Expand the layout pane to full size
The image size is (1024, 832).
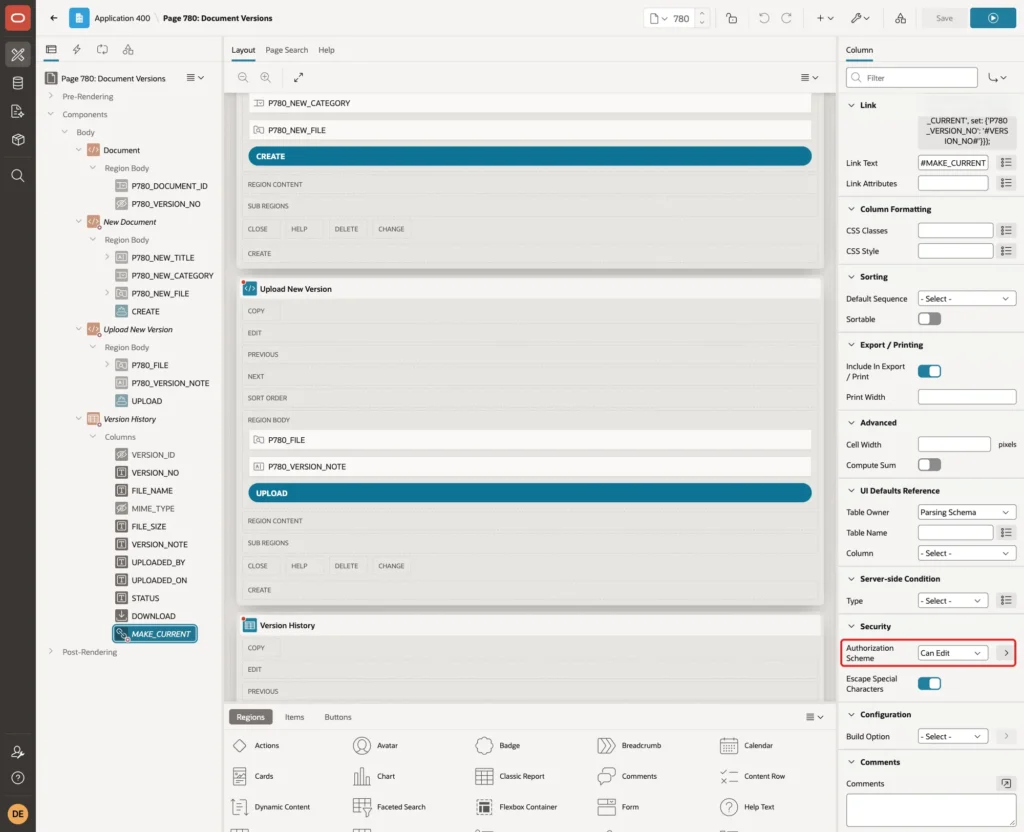click(298, 77)
